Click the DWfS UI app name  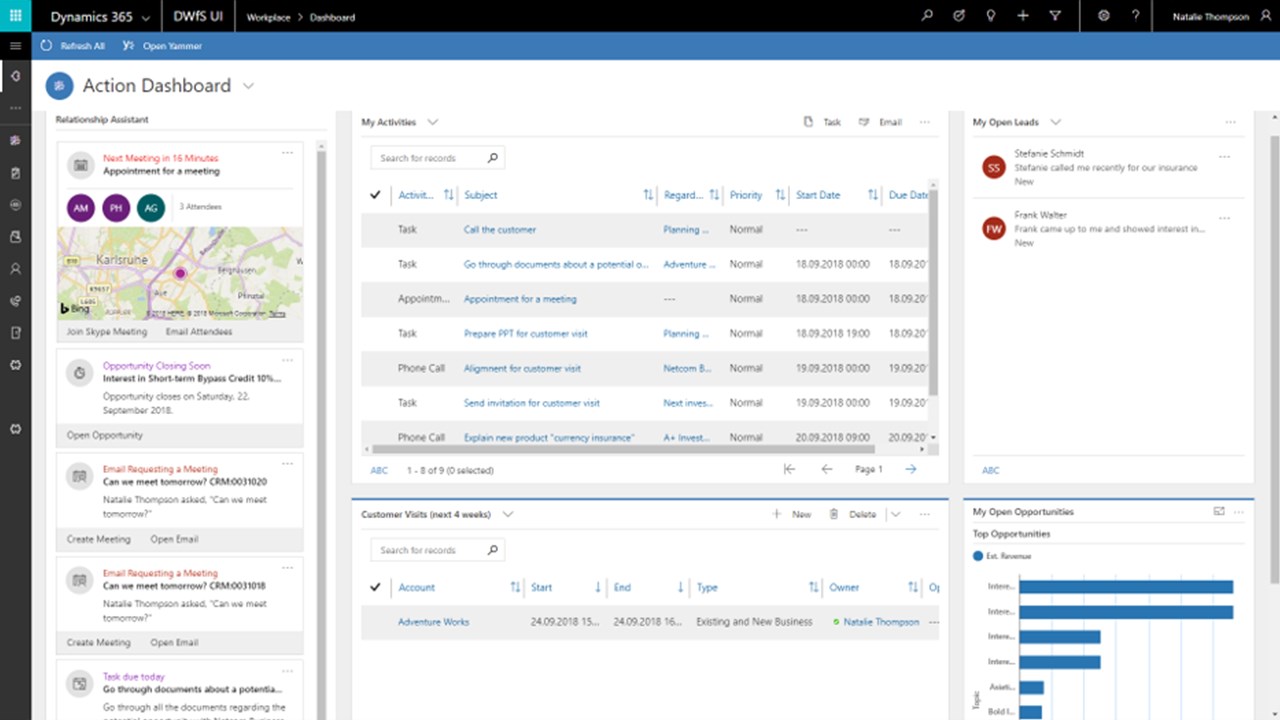point(199,17)
